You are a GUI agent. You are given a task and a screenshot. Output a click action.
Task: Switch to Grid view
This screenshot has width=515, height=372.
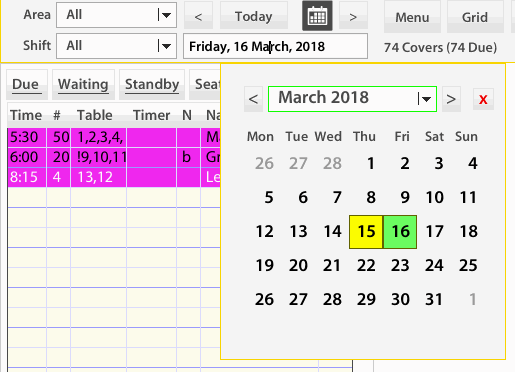point(475,17)
